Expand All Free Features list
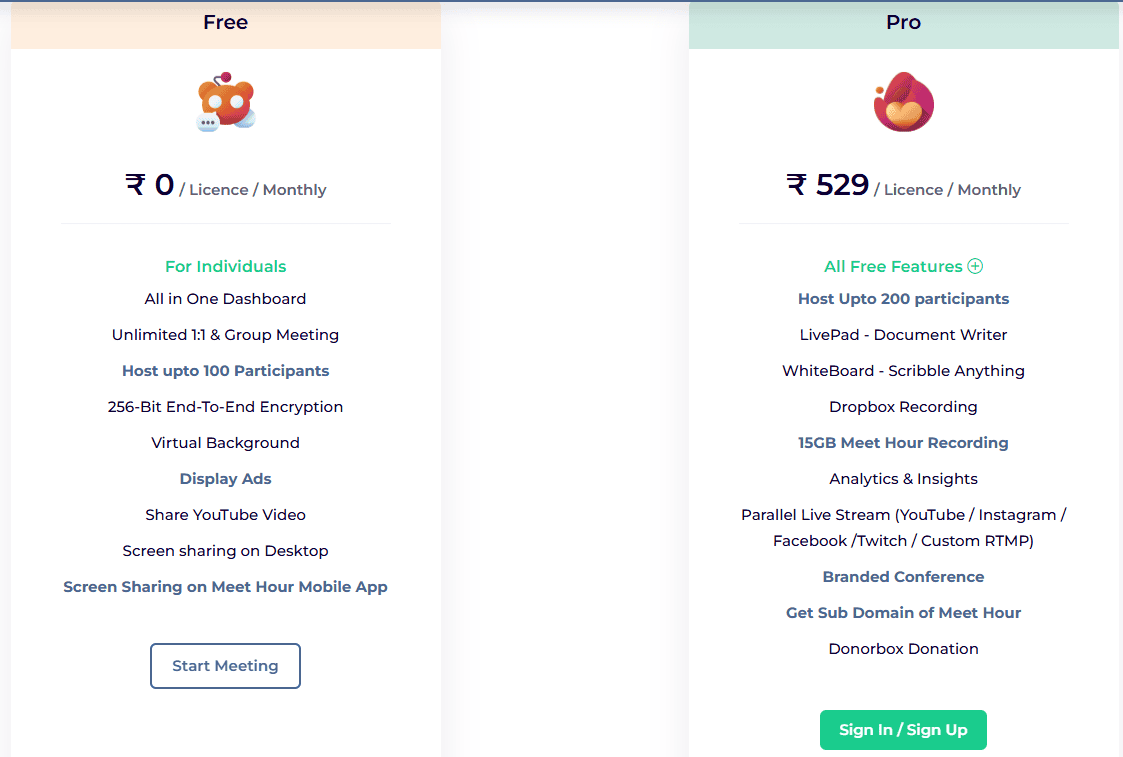The height and width of the screenshot is (757, 1123). coord(903,266)
